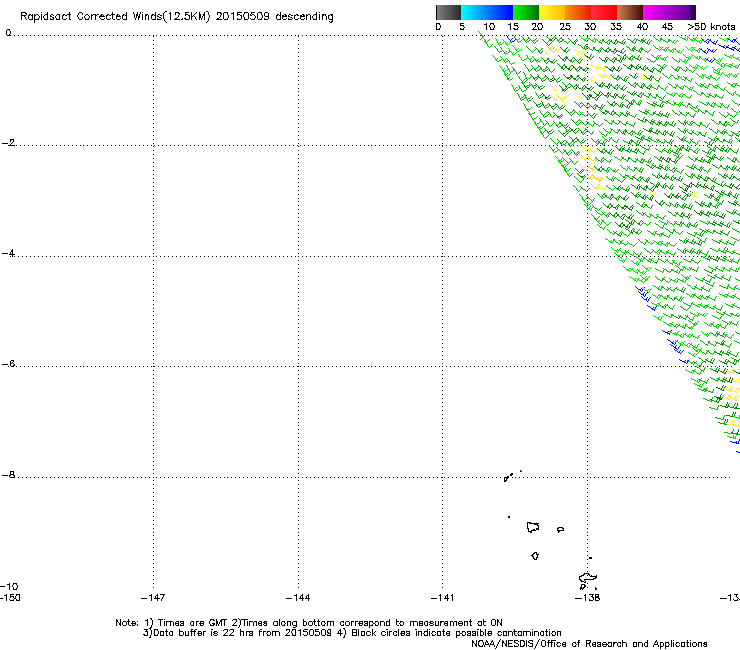The image size is (740, 650).
Task: Click the yellow 20-25 knots swatch
Action: (552, 12)
